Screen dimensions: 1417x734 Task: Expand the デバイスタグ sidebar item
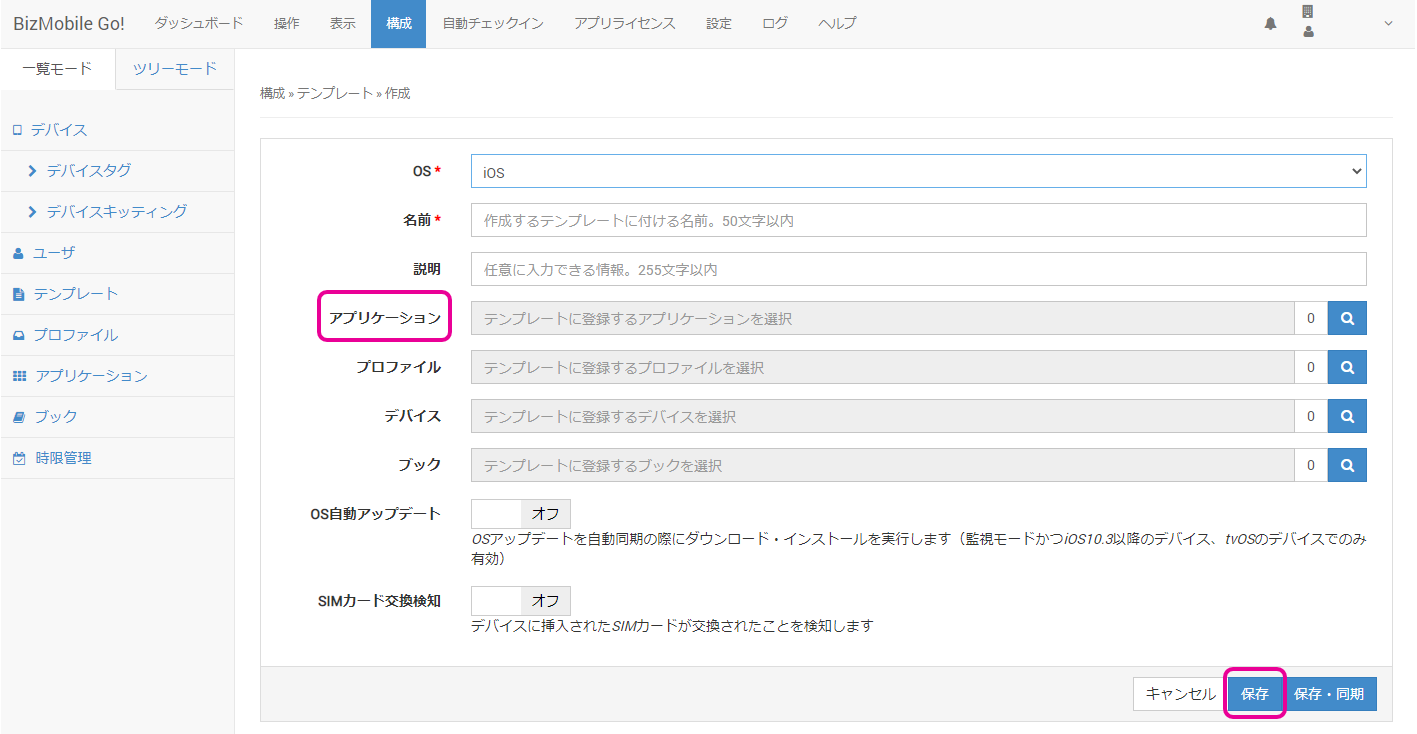88,171
